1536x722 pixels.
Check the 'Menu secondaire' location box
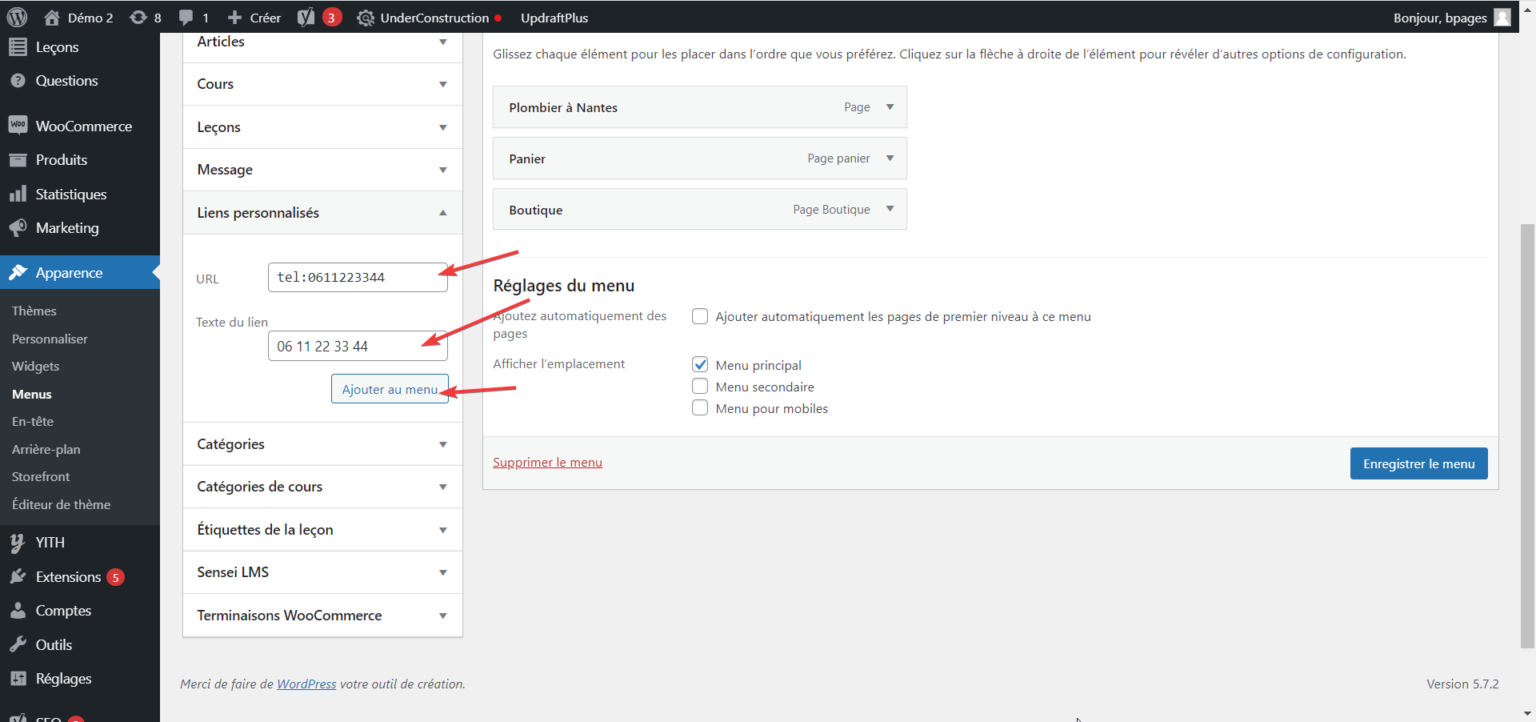(699, 386)
